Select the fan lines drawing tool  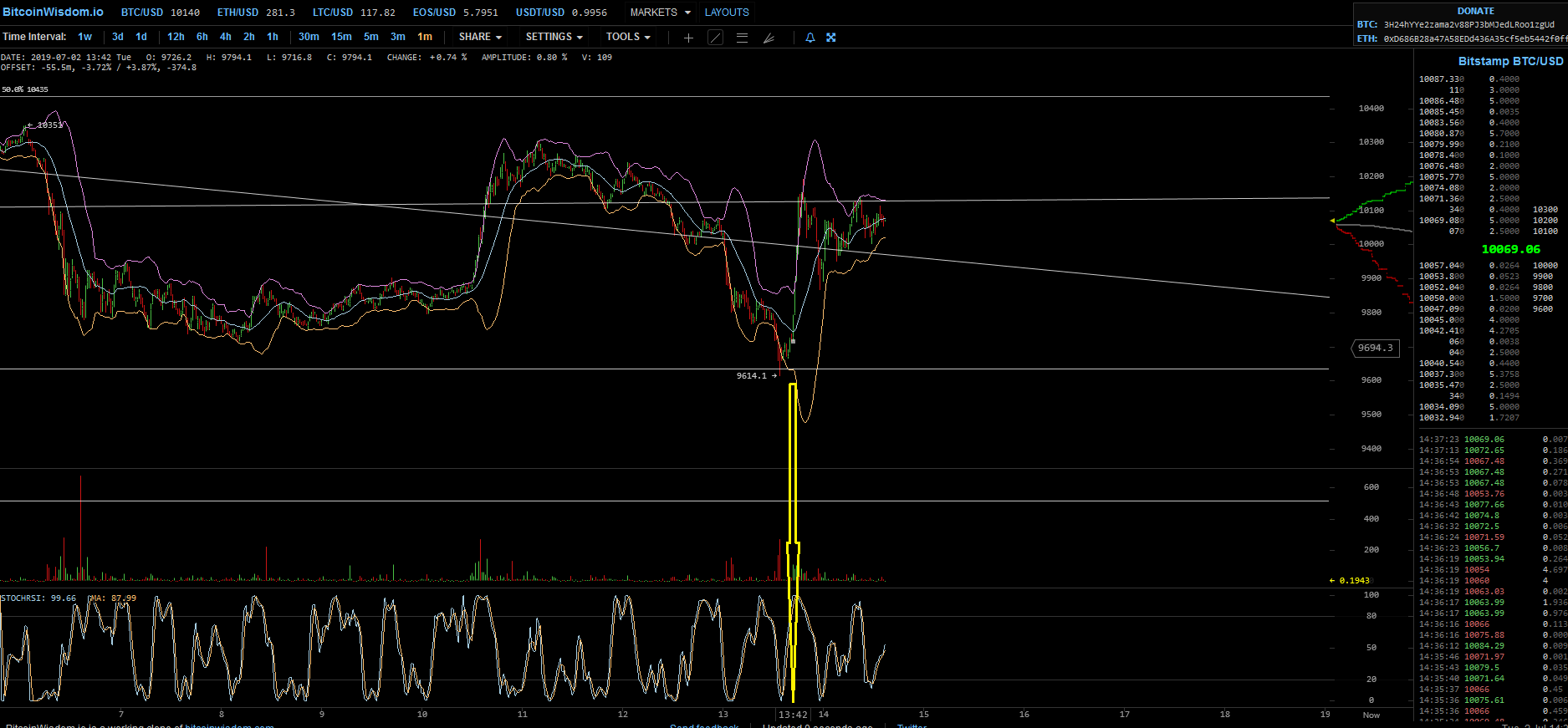(x=769, y=38)
